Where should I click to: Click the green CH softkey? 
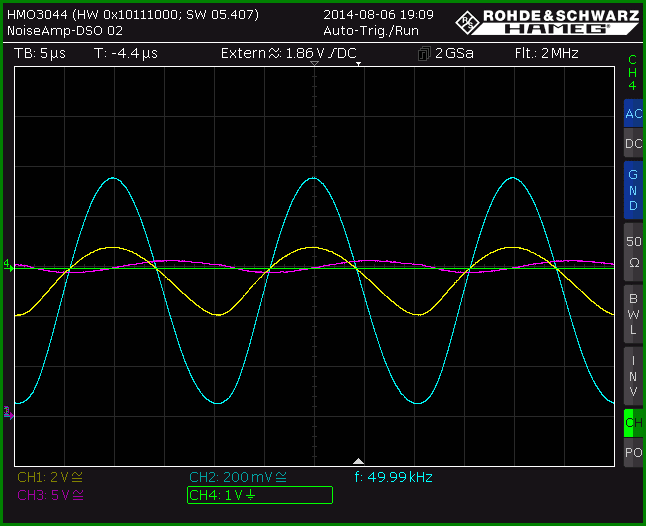[x=633, y=423]
